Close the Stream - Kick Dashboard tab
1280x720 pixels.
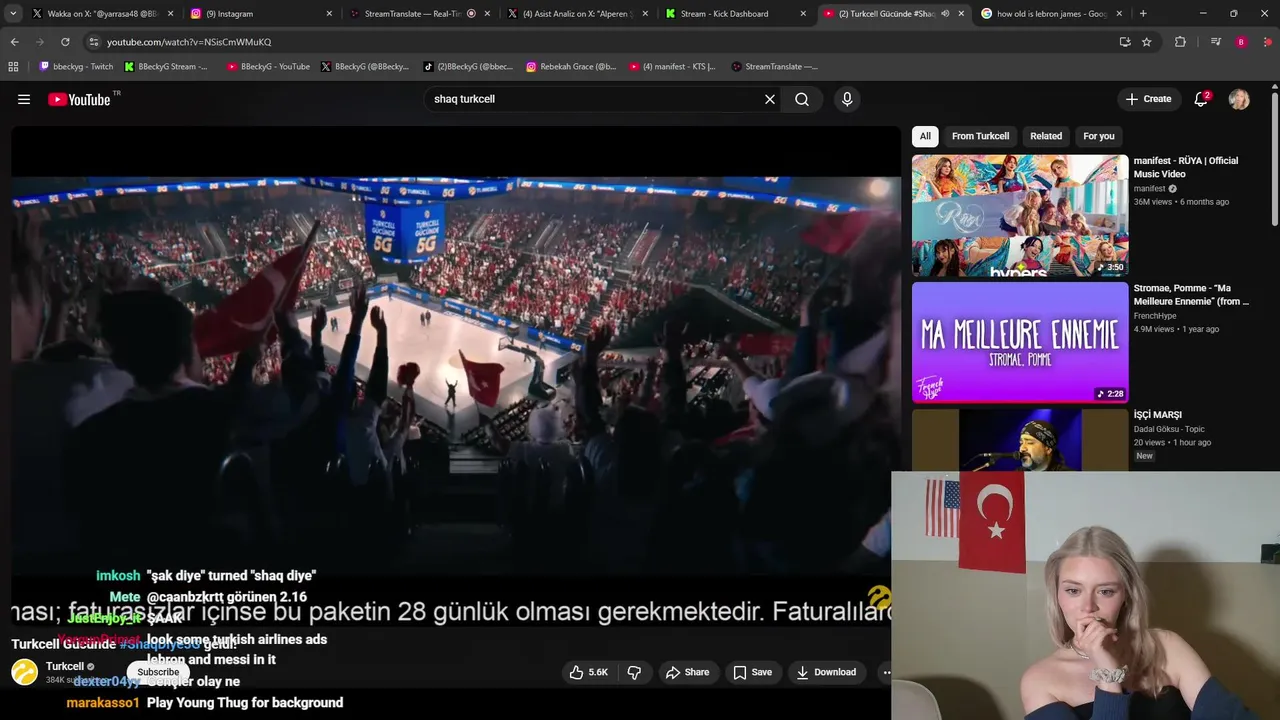click(803, 14)
